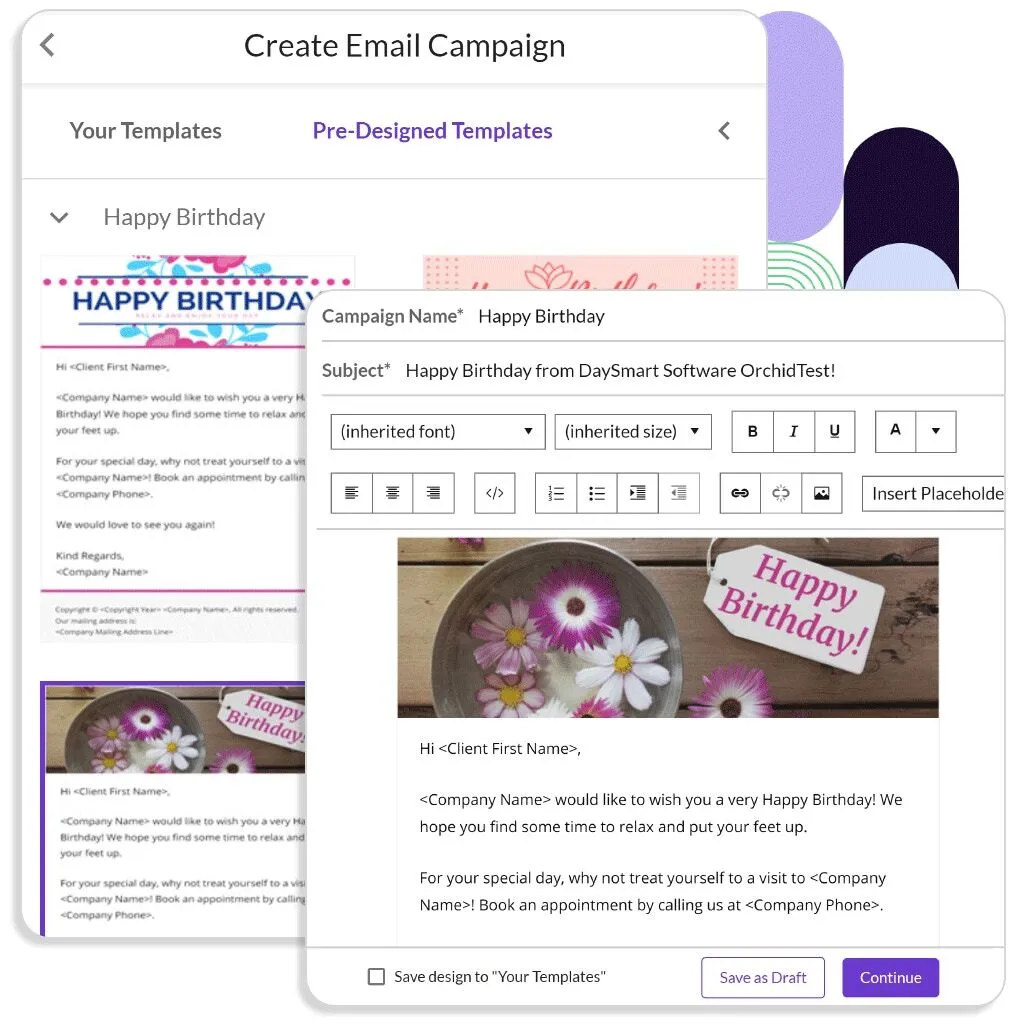Insert a hyperlink with link icon
Viewport: 1024px width, 1024px height.
coord(740,493)
